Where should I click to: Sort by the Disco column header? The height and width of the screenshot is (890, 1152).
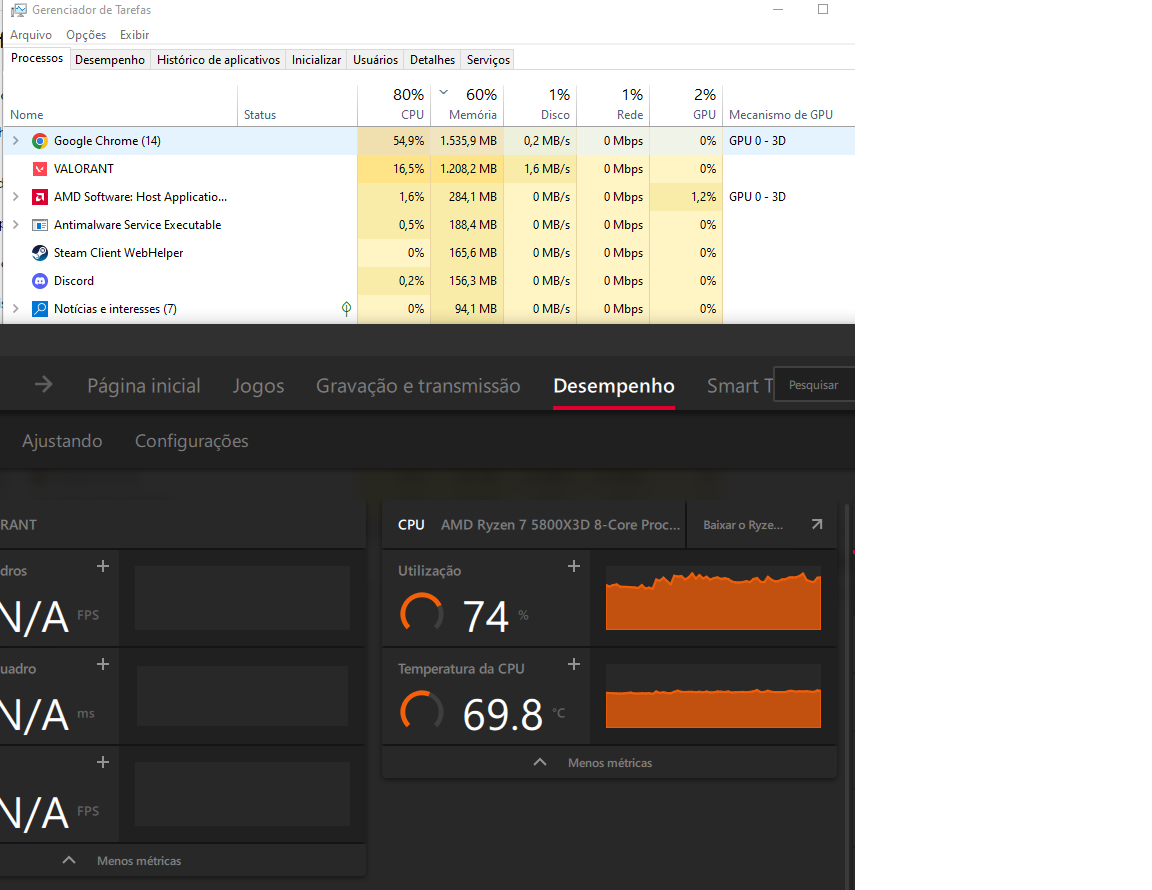tap(540, 106)
